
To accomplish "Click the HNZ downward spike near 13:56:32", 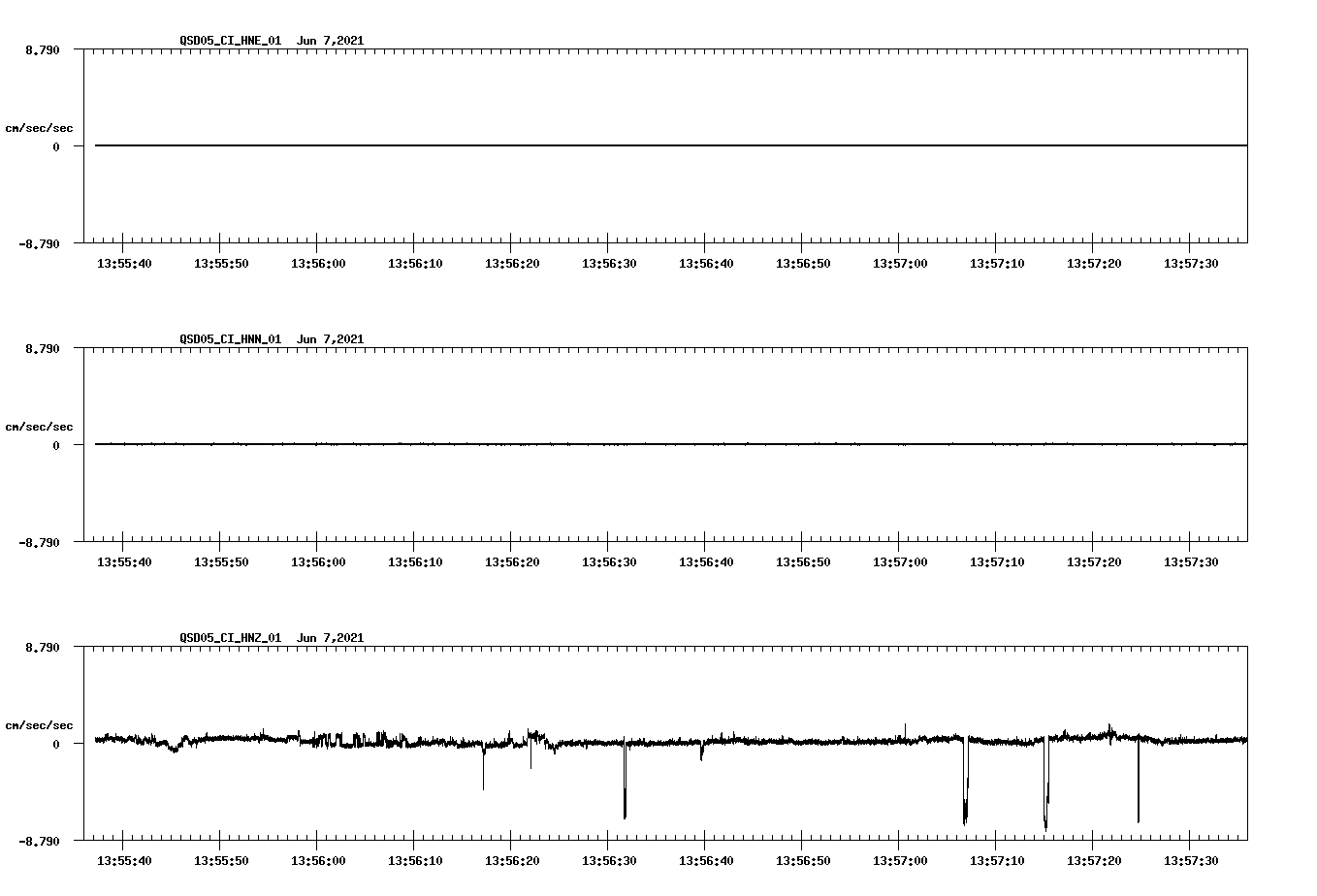I will pos(625,781).
